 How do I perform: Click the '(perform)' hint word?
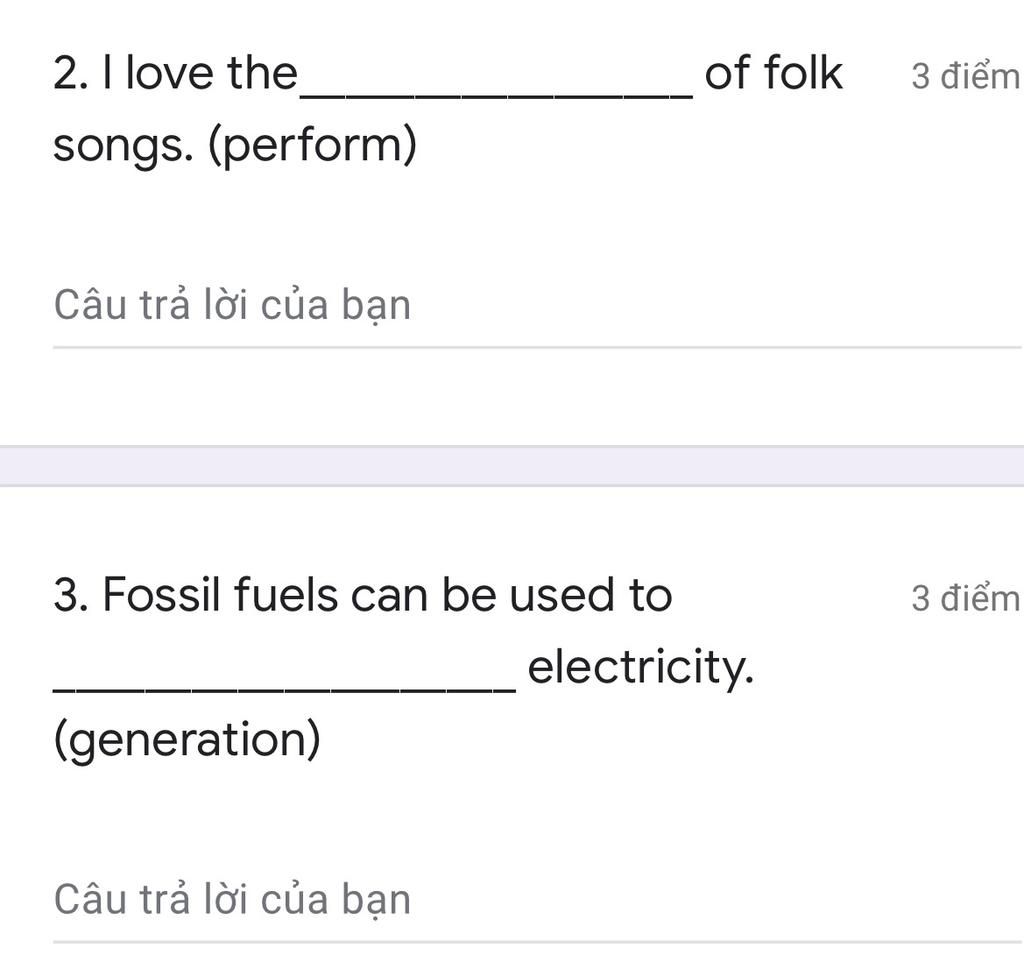(x=312, y=145)
